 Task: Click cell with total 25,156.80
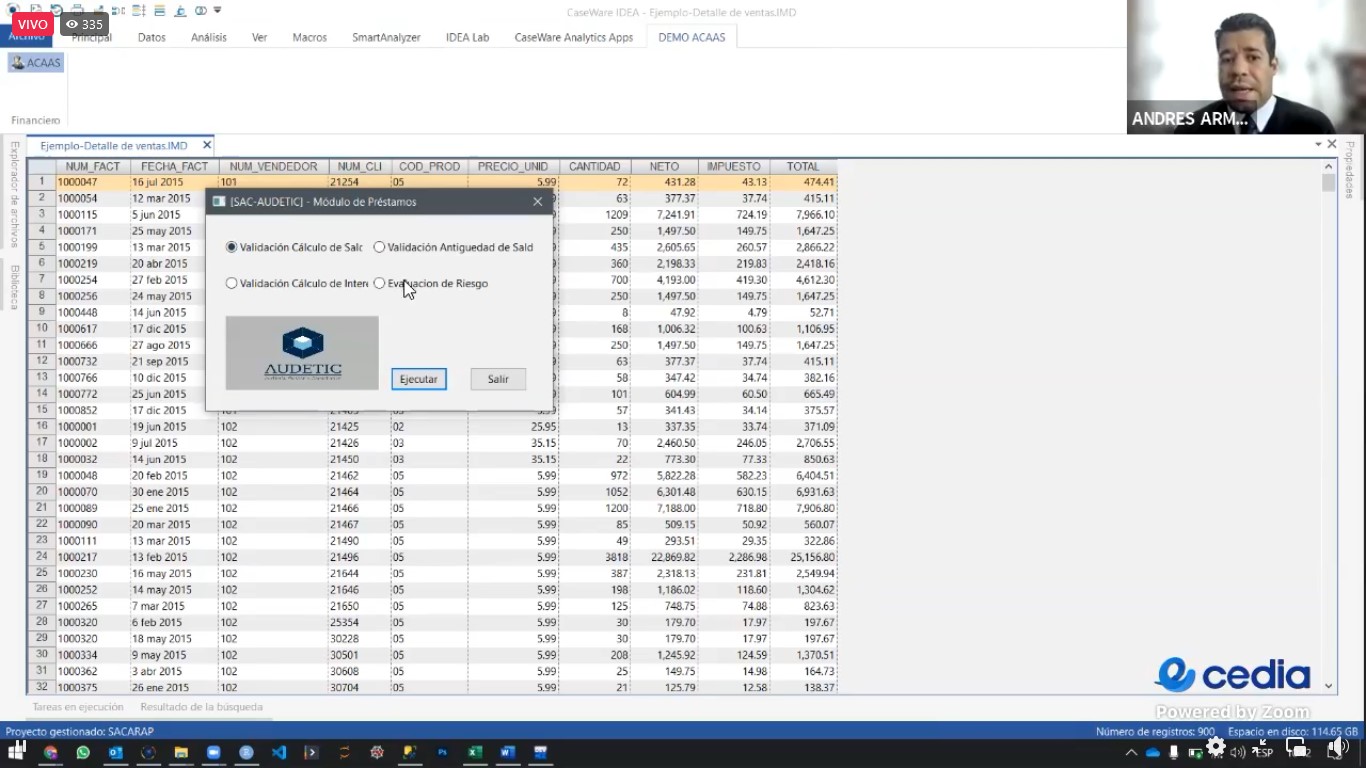tap(803, 557)
